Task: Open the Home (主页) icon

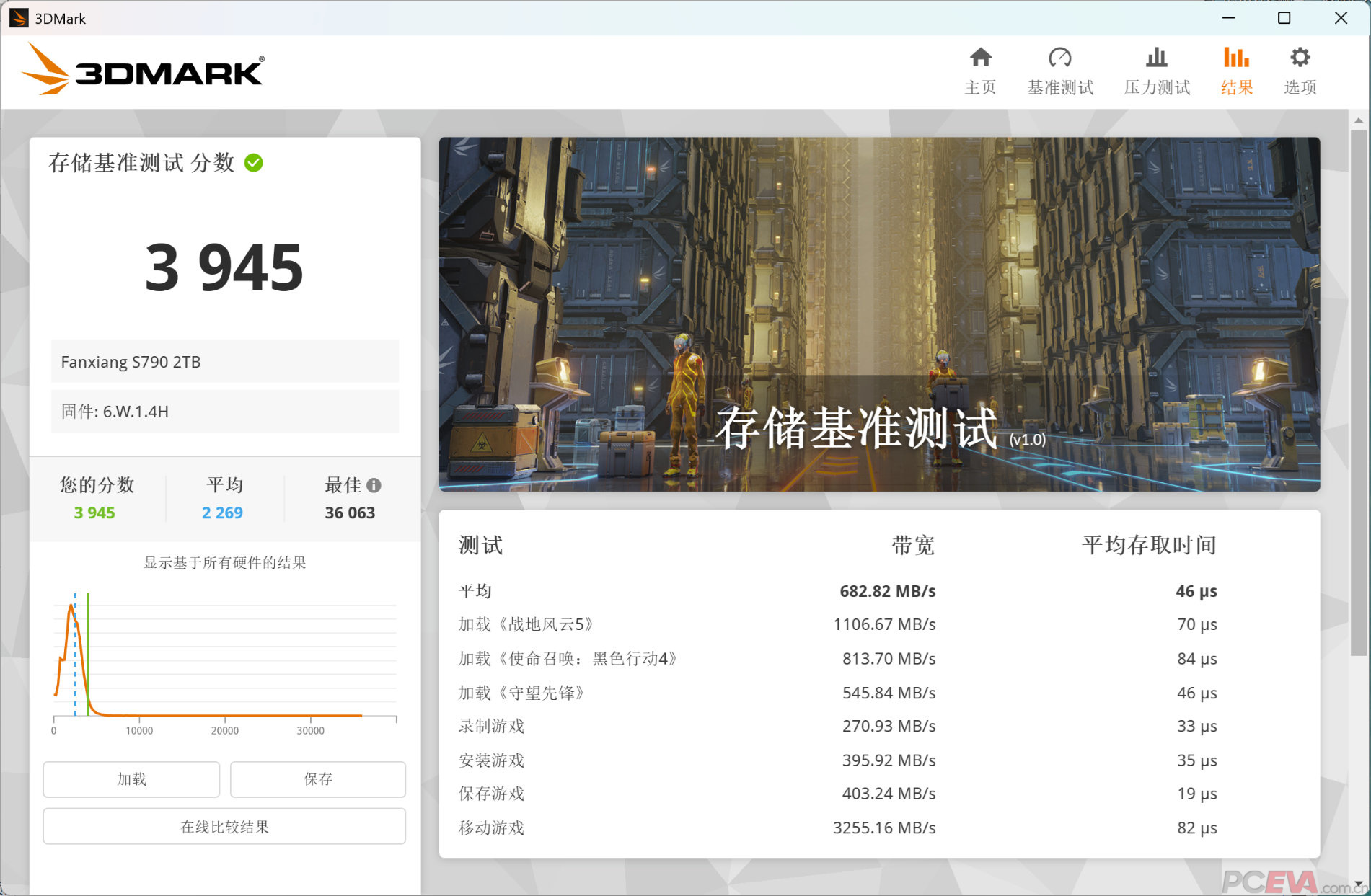Action: [x=980, y=58]
